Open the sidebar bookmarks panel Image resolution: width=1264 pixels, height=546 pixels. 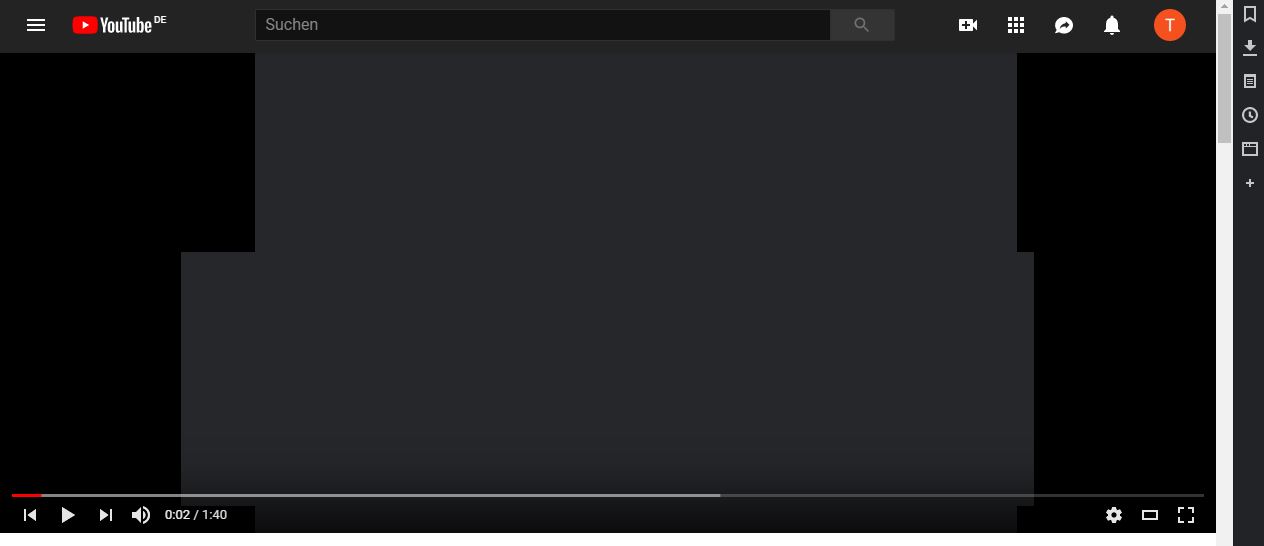click(x=1250, y=14)
